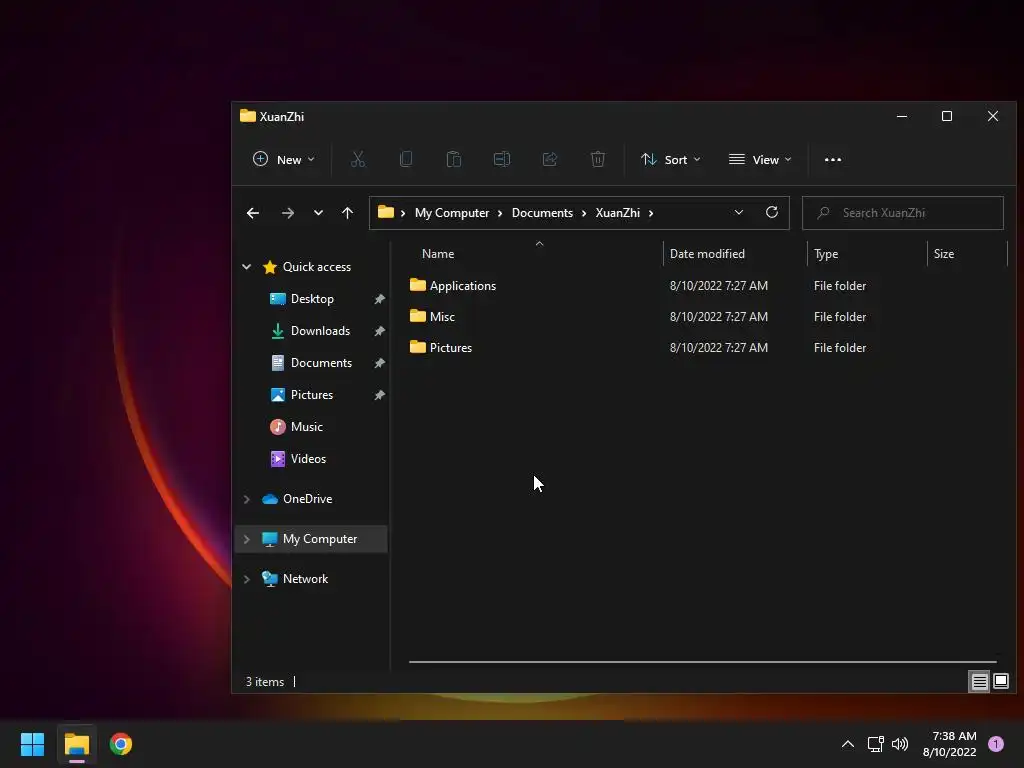This screenshot has height=768, width=1024.
Task: Sort by the Type column header
Action: point(826,254)
